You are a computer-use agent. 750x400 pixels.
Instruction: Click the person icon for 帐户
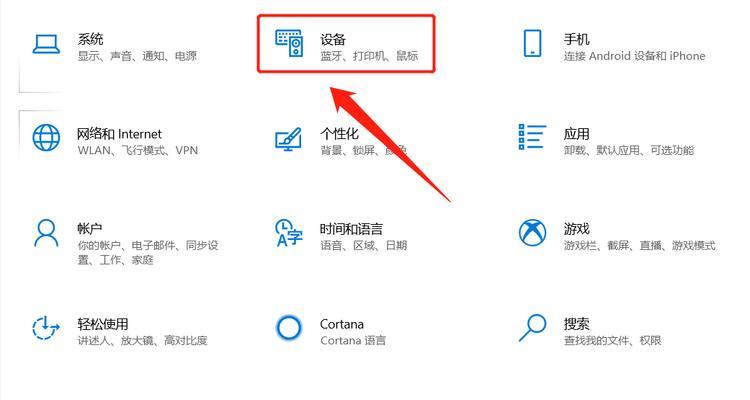click(x=46, y=233)
